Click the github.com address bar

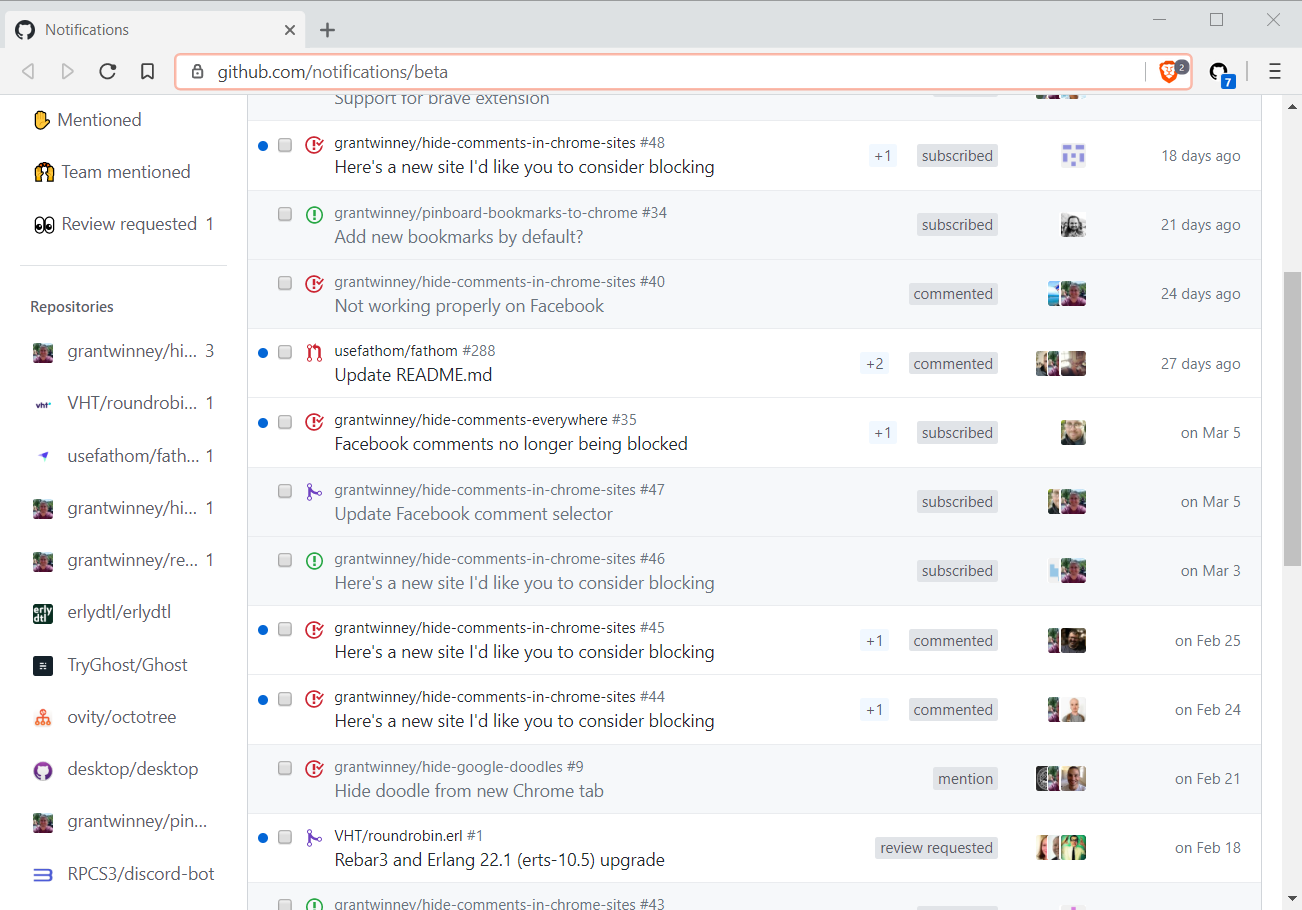pyautogui.click(x=660, y=72)
